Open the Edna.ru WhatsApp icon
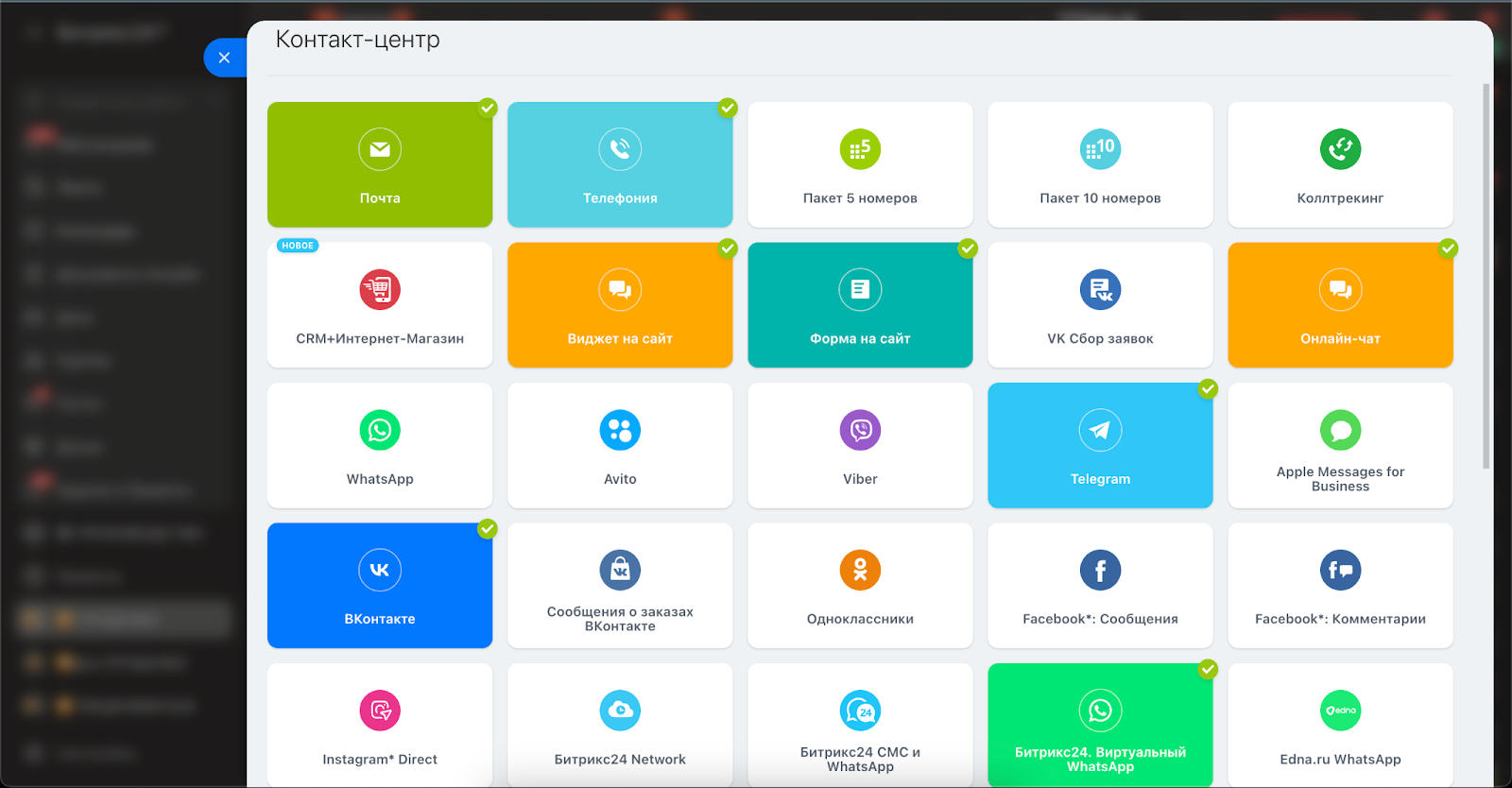This screenshot has height=788, width=1512. click(x=1340, y=711)
